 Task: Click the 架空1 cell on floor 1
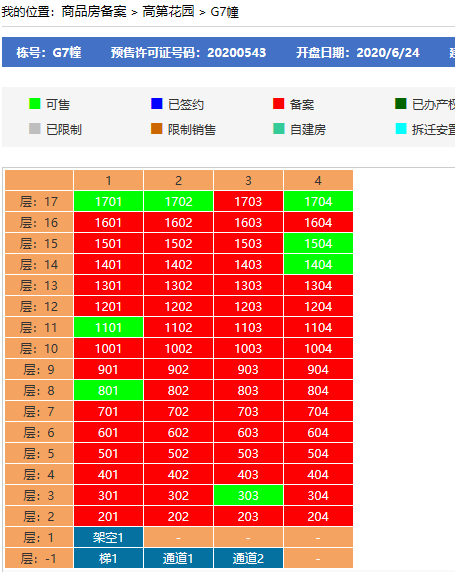point(108,537)
